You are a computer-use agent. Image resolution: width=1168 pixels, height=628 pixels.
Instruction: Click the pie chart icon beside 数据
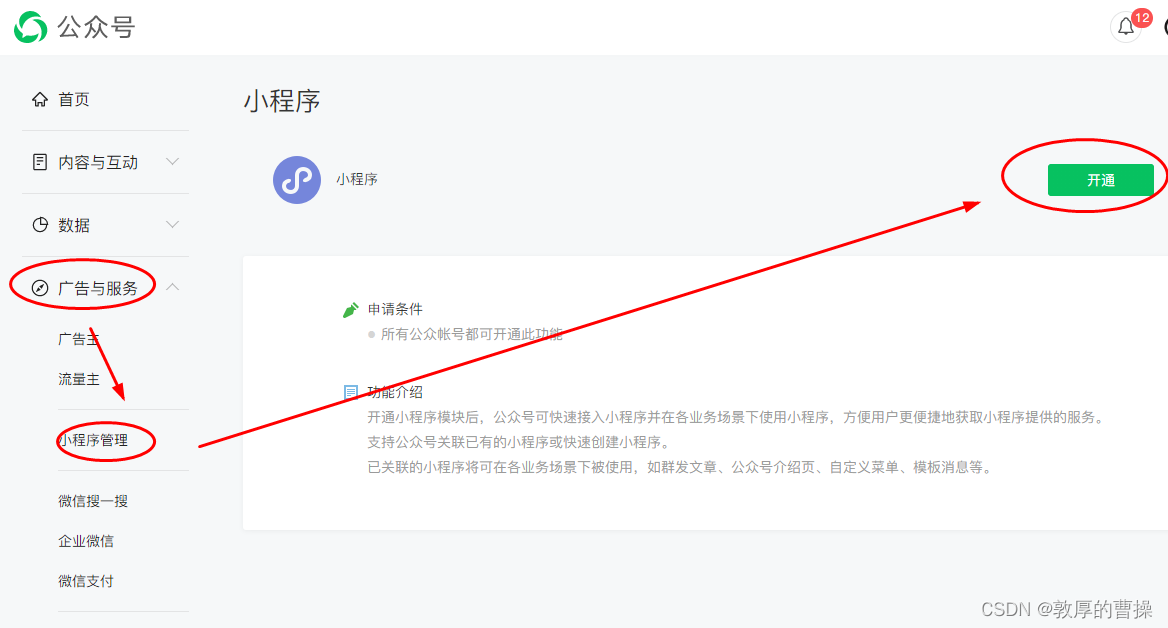[x=39, y=225]
